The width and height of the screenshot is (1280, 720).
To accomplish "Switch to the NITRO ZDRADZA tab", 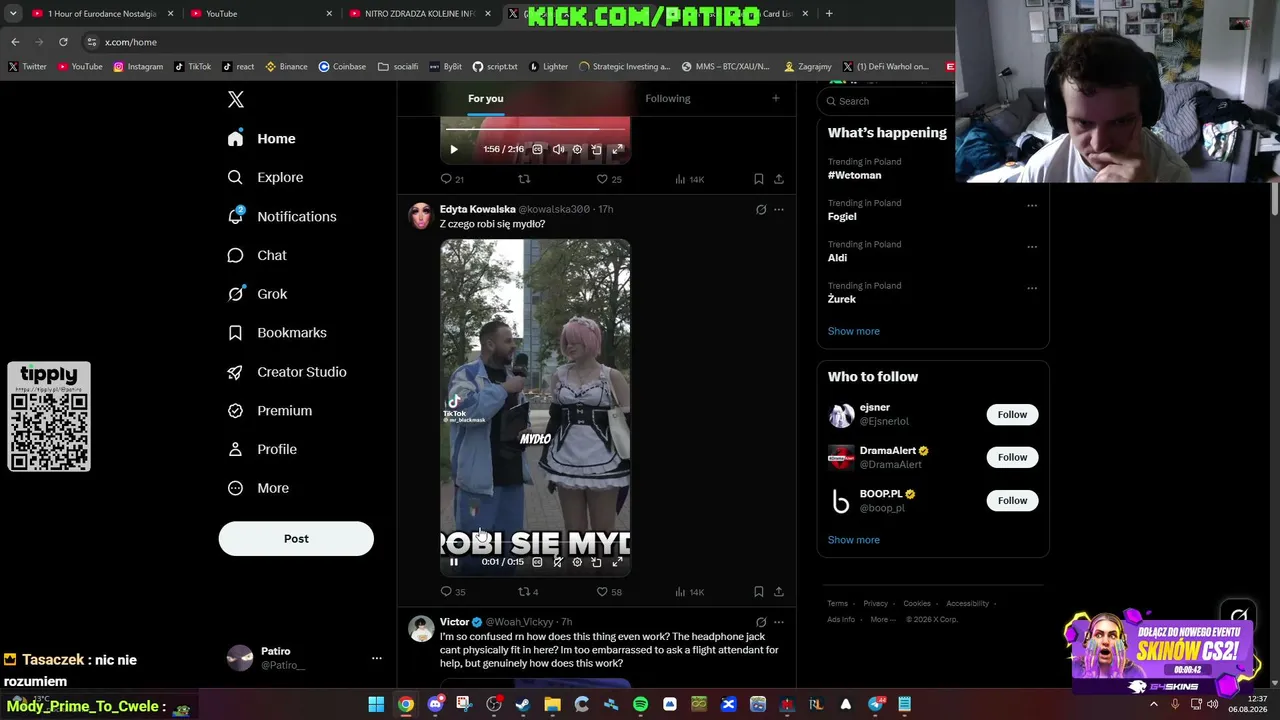I will [x=421, y=14].
